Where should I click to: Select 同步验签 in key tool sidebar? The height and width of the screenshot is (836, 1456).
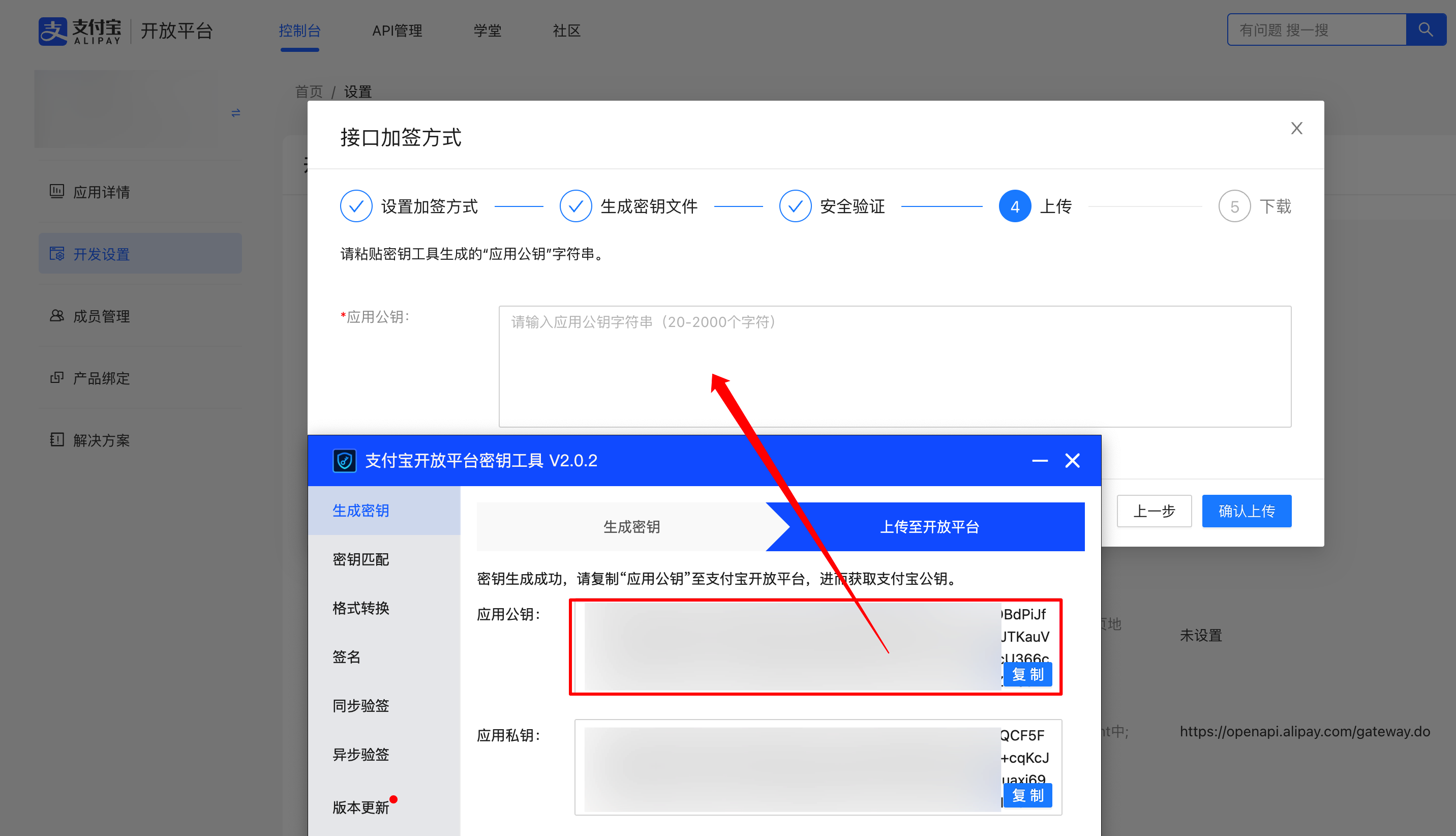coord(384,706)
